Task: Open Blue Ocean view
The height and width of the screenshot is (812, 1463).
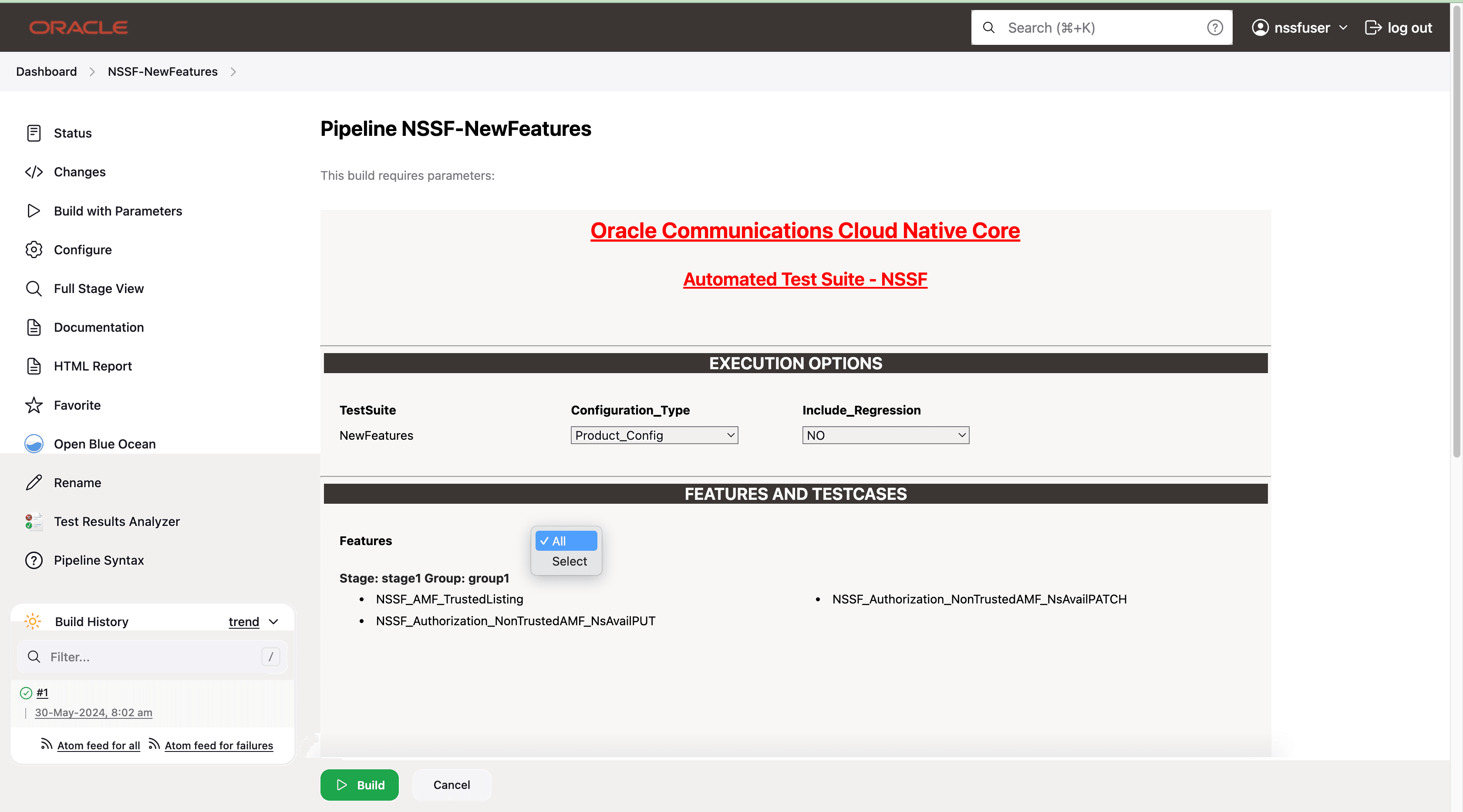Action: pos(104,444)
